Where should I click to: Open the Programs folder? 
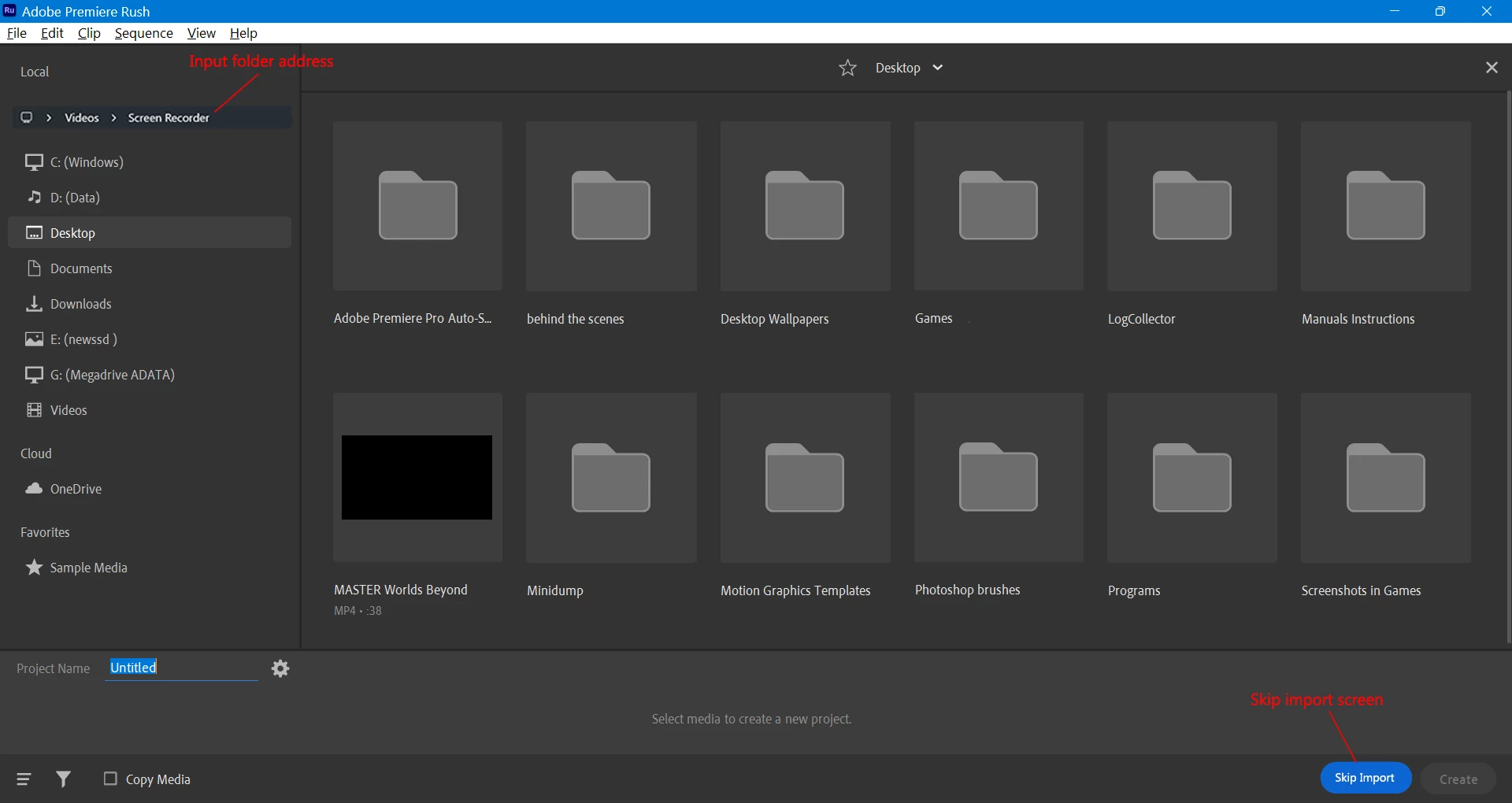click(x=1192, y=478)
